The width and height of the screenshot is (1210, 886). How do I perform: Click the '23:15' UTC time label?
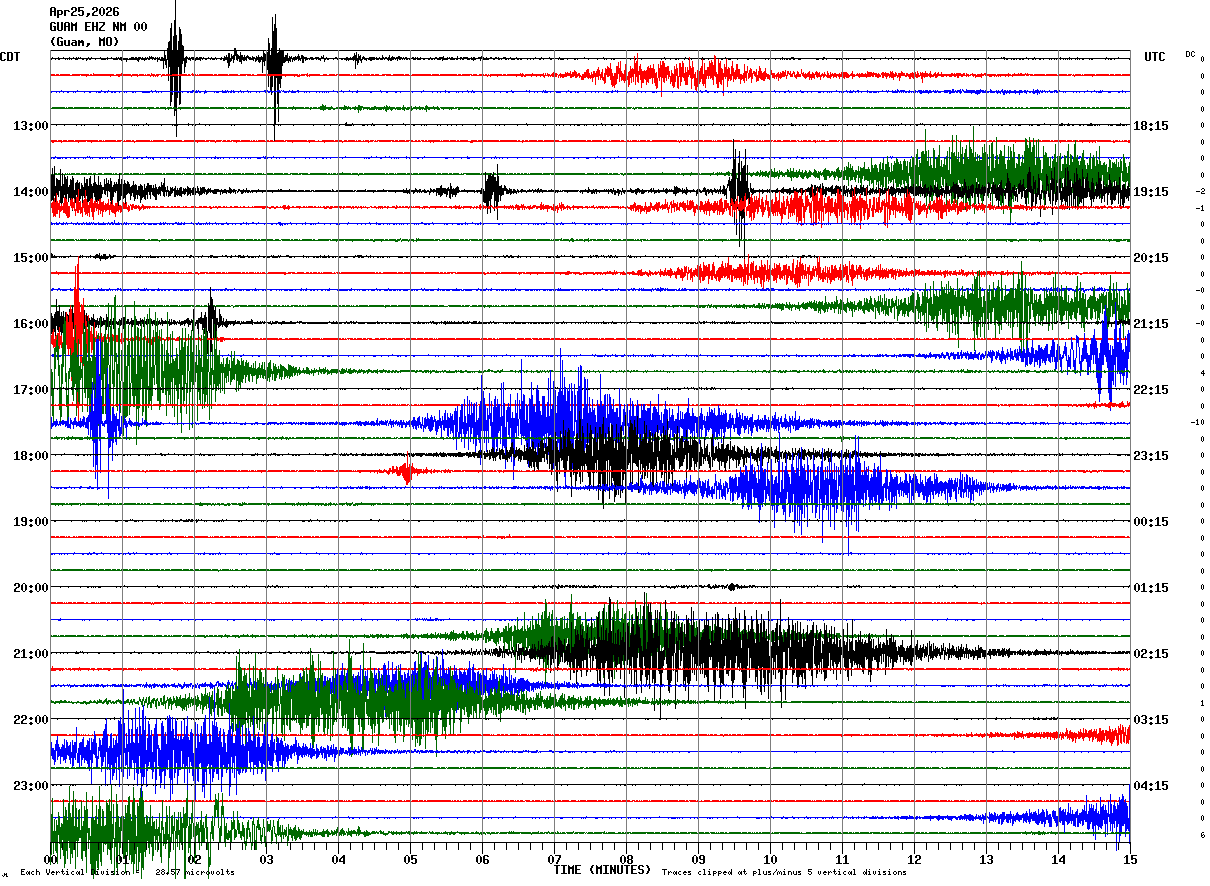click(1150, 456)
